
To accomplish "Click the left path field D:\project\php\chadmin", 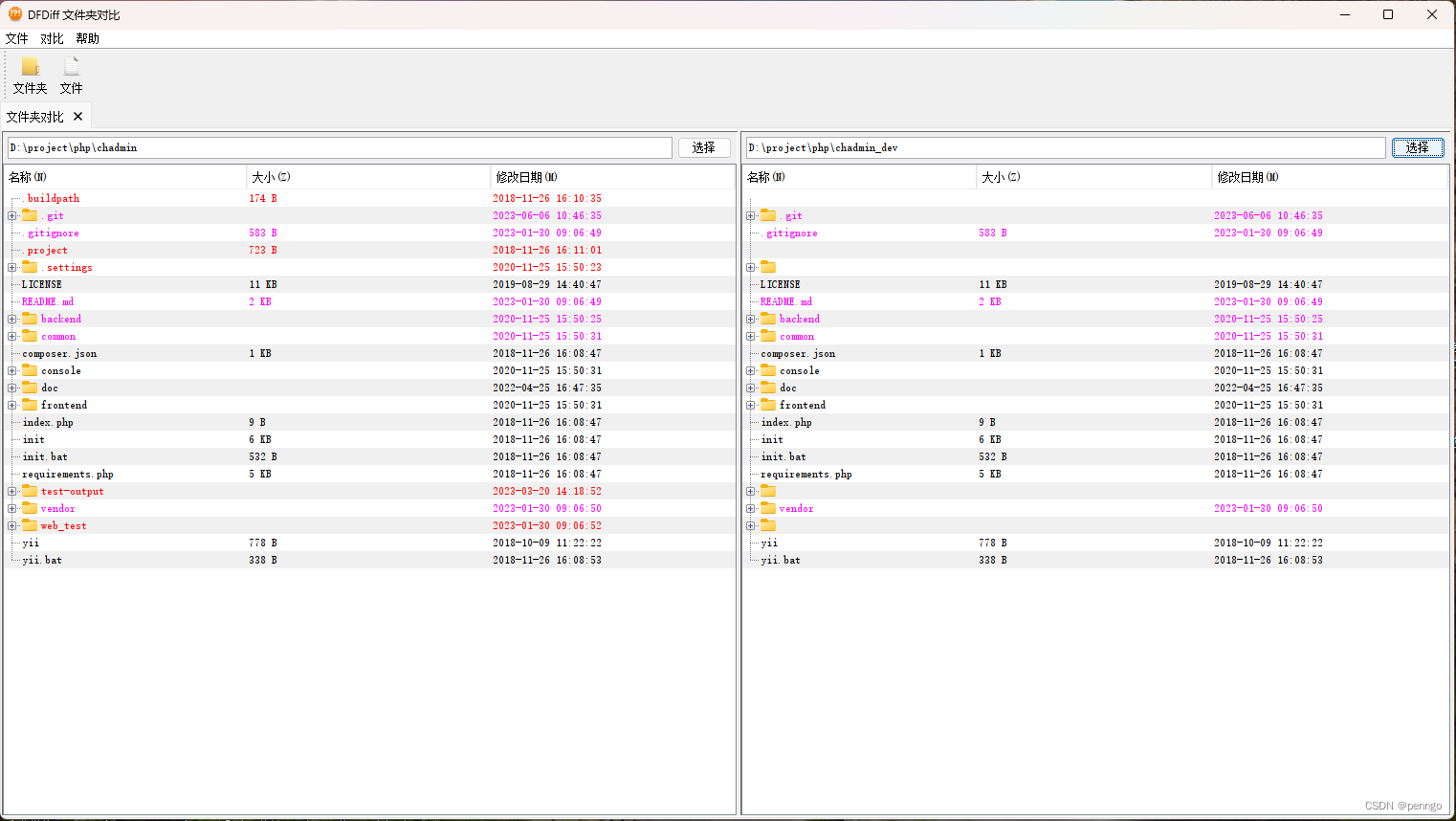I will (x=340, y=147).
